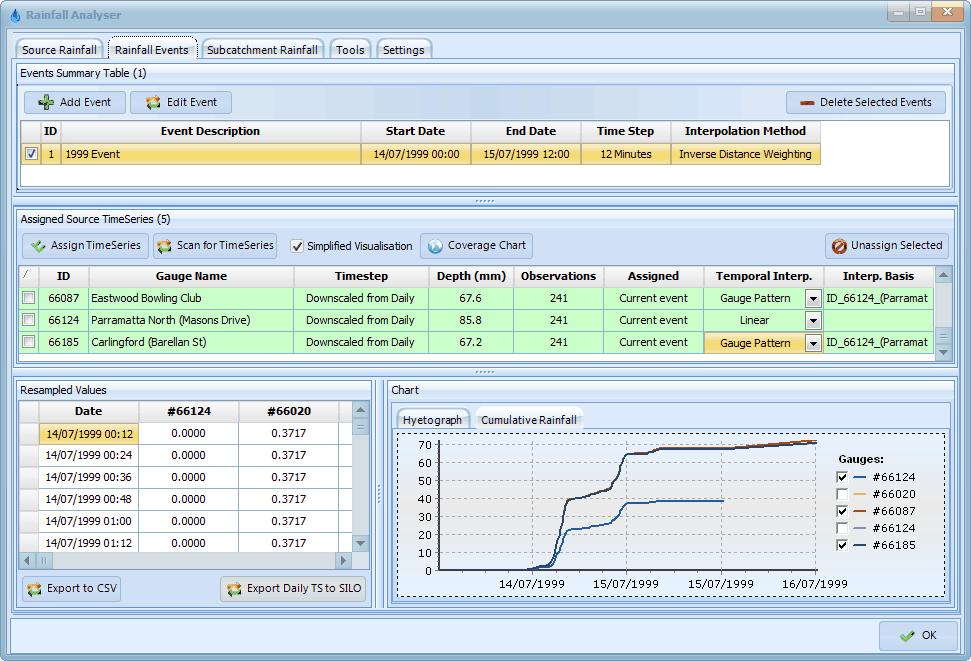
Task: Expand Temporal Interp. dropdown for Carlingford row
Action: point(813,343)
